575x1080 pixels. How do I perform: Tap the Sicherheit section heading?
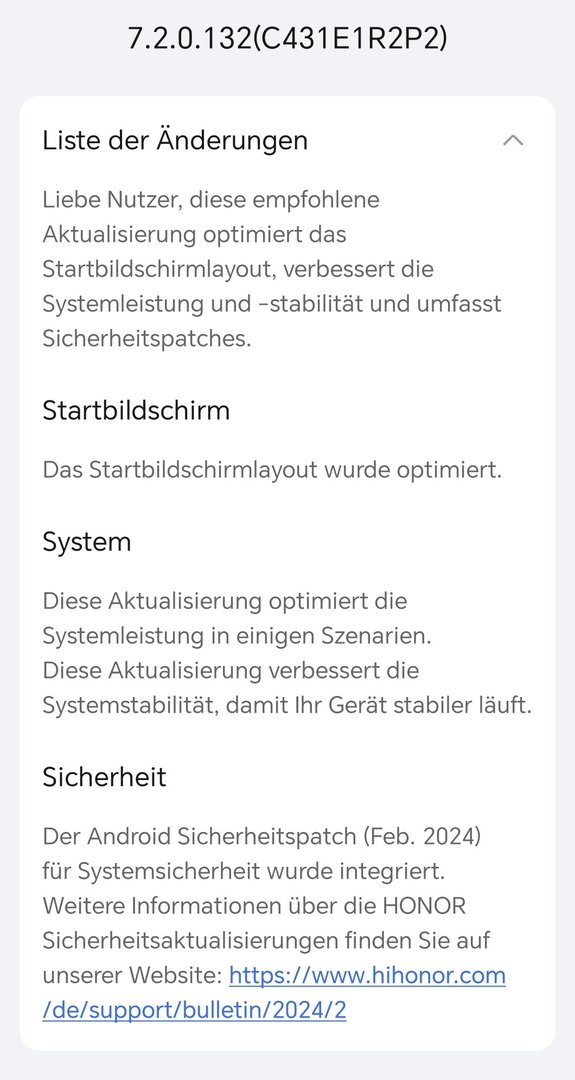point(105,777)
